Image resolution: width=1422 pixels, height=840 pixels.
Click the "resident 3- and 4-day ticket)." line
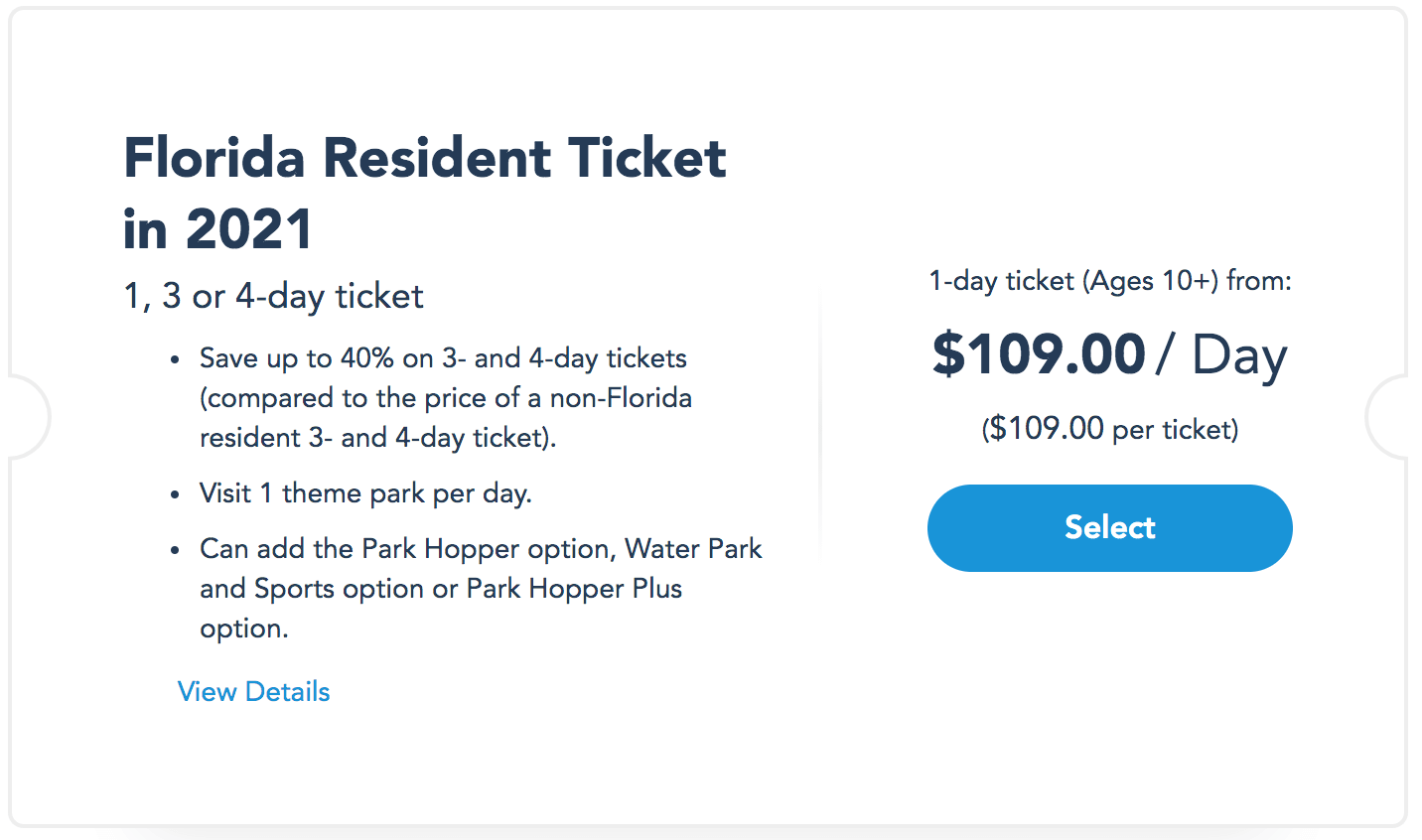point(377,438)
